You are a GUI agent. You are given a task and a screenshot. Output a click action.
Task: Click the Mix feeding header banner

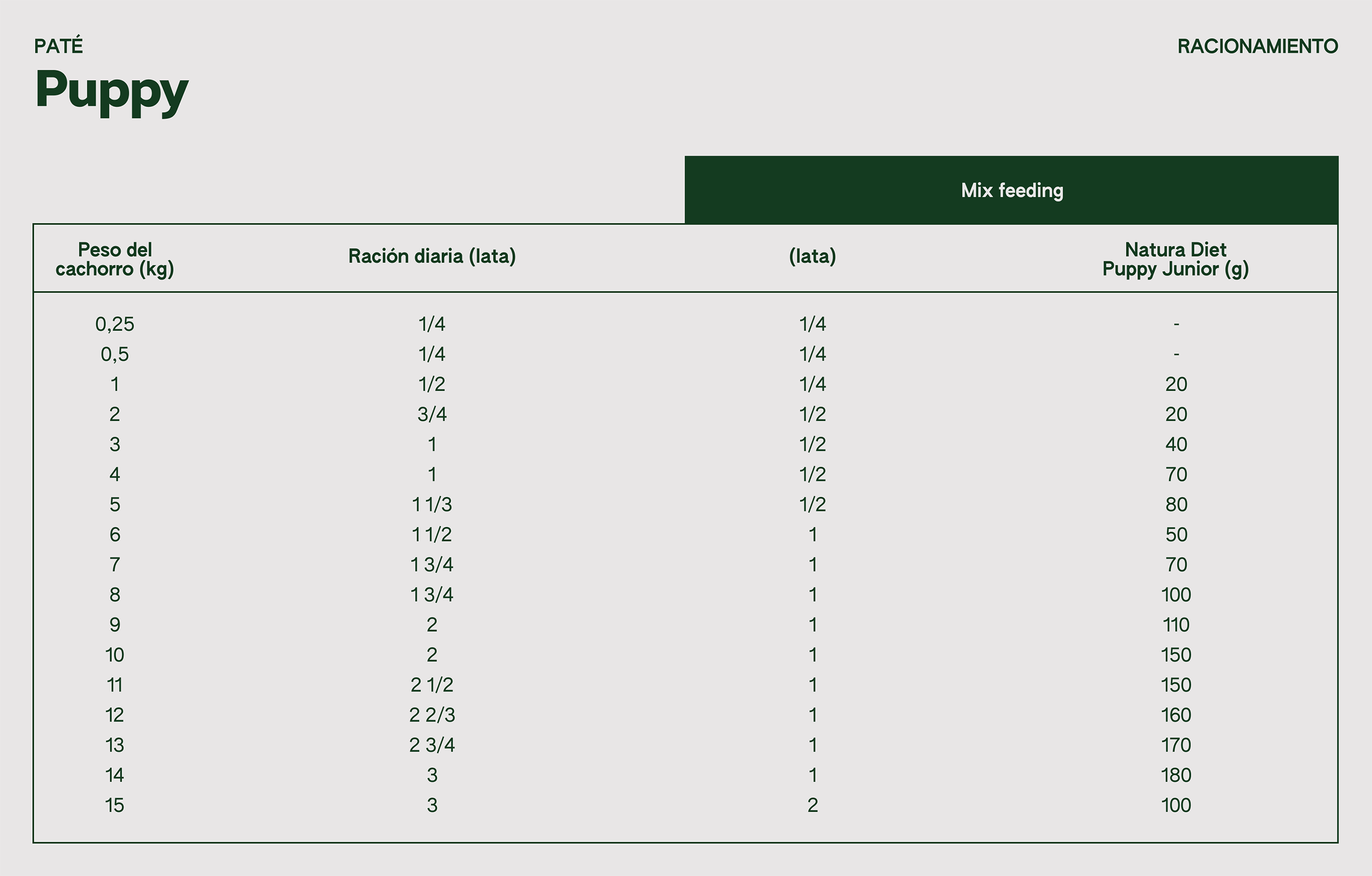tap(1011, 190)
